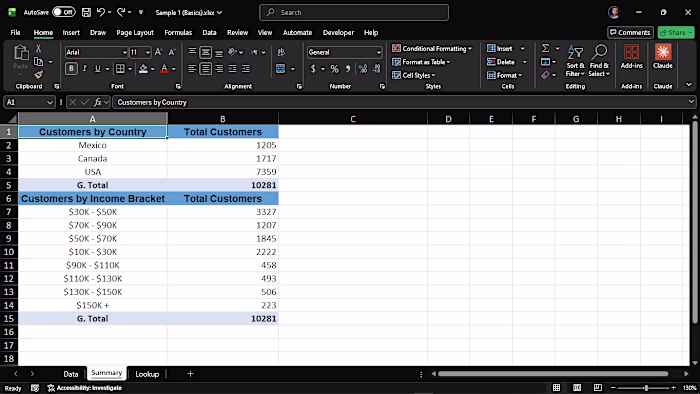Open the Add-ins button
This screenshot has height=394, width=700.
pyautogui.click(x=631, y=57)
